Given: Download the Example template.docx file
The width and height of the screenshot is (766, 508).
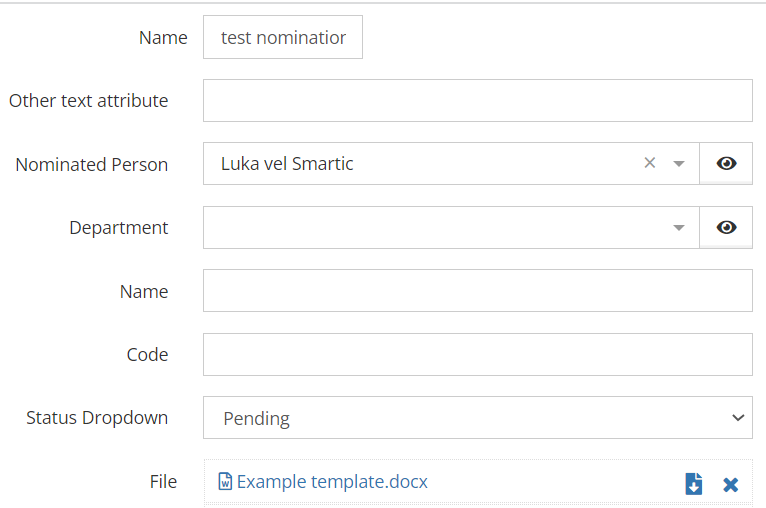Looking at the screenshot, I should click(x=694, y=484).
